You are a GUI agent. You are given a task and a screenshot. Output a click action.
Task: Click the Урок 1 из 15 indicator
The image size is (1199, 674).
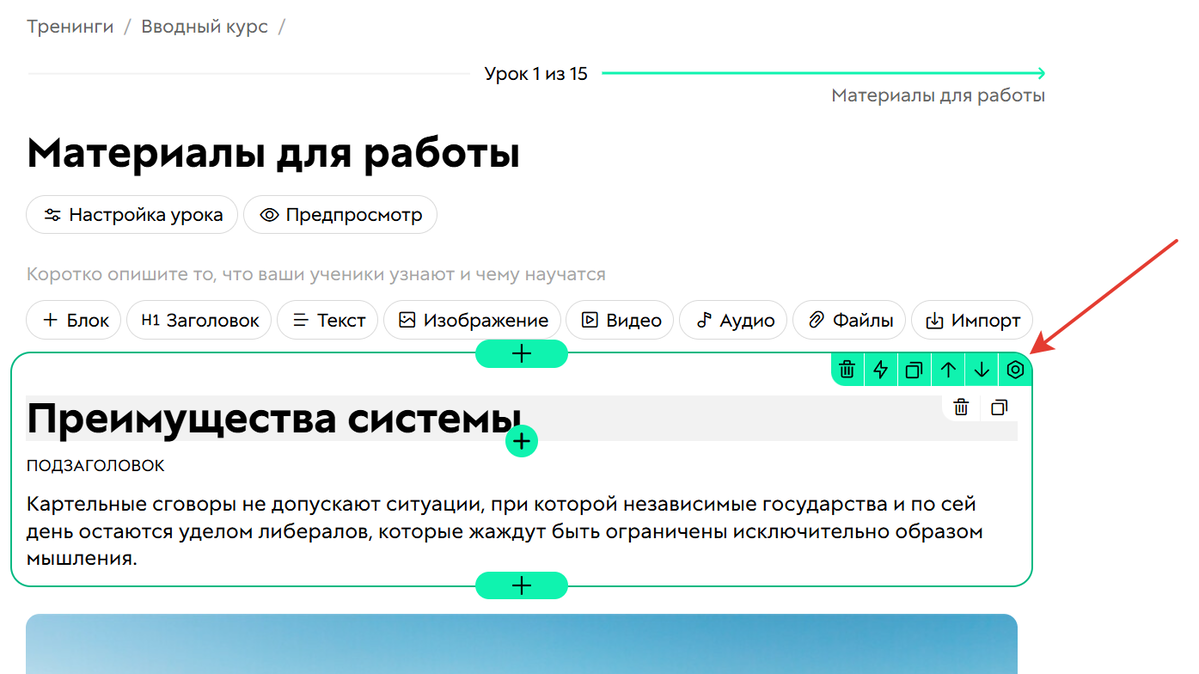(x=535, y=74)
